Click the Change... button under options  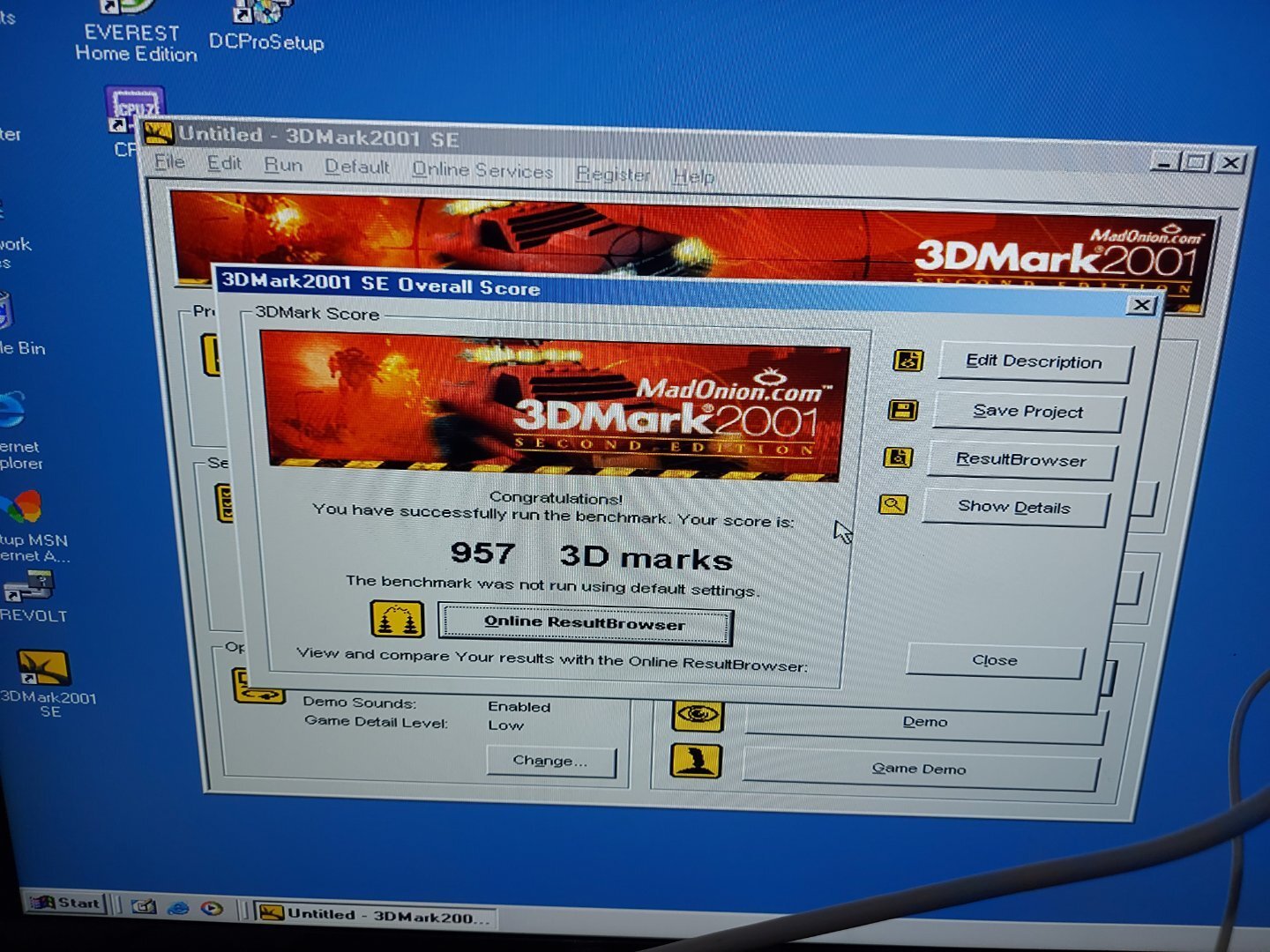click(x=550, y=761)
